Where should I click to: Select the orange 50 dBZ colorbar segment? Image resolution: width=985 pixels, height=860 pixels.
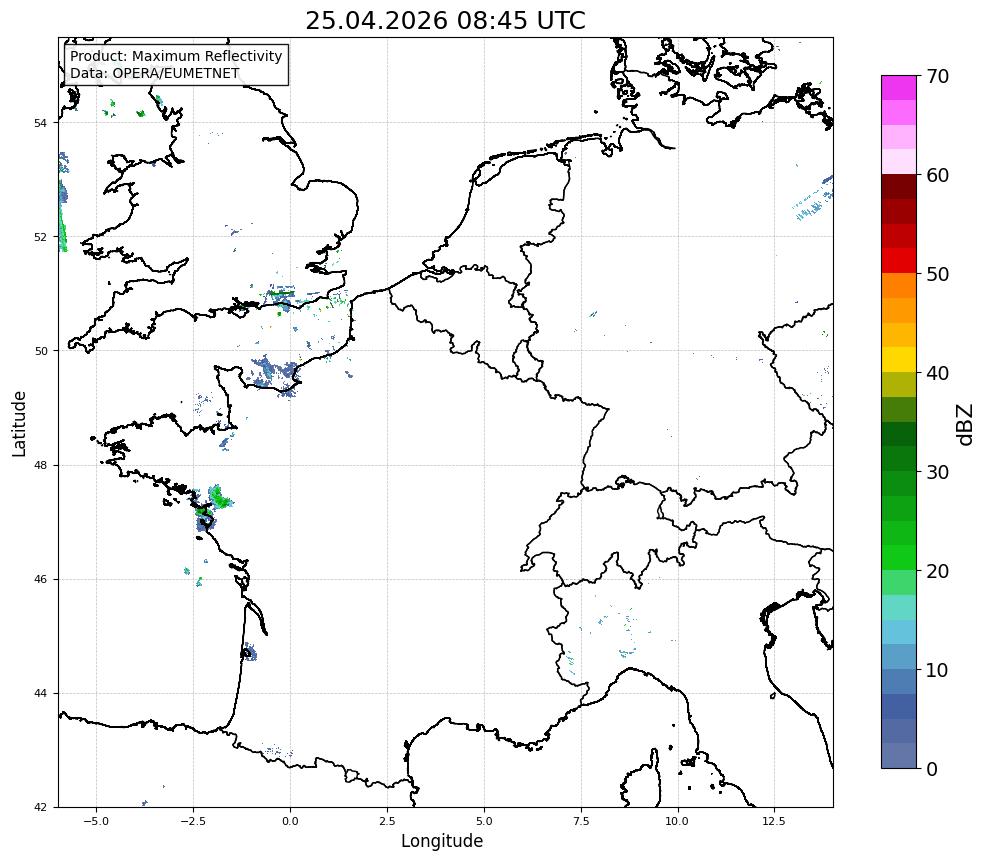pos(899,285)
